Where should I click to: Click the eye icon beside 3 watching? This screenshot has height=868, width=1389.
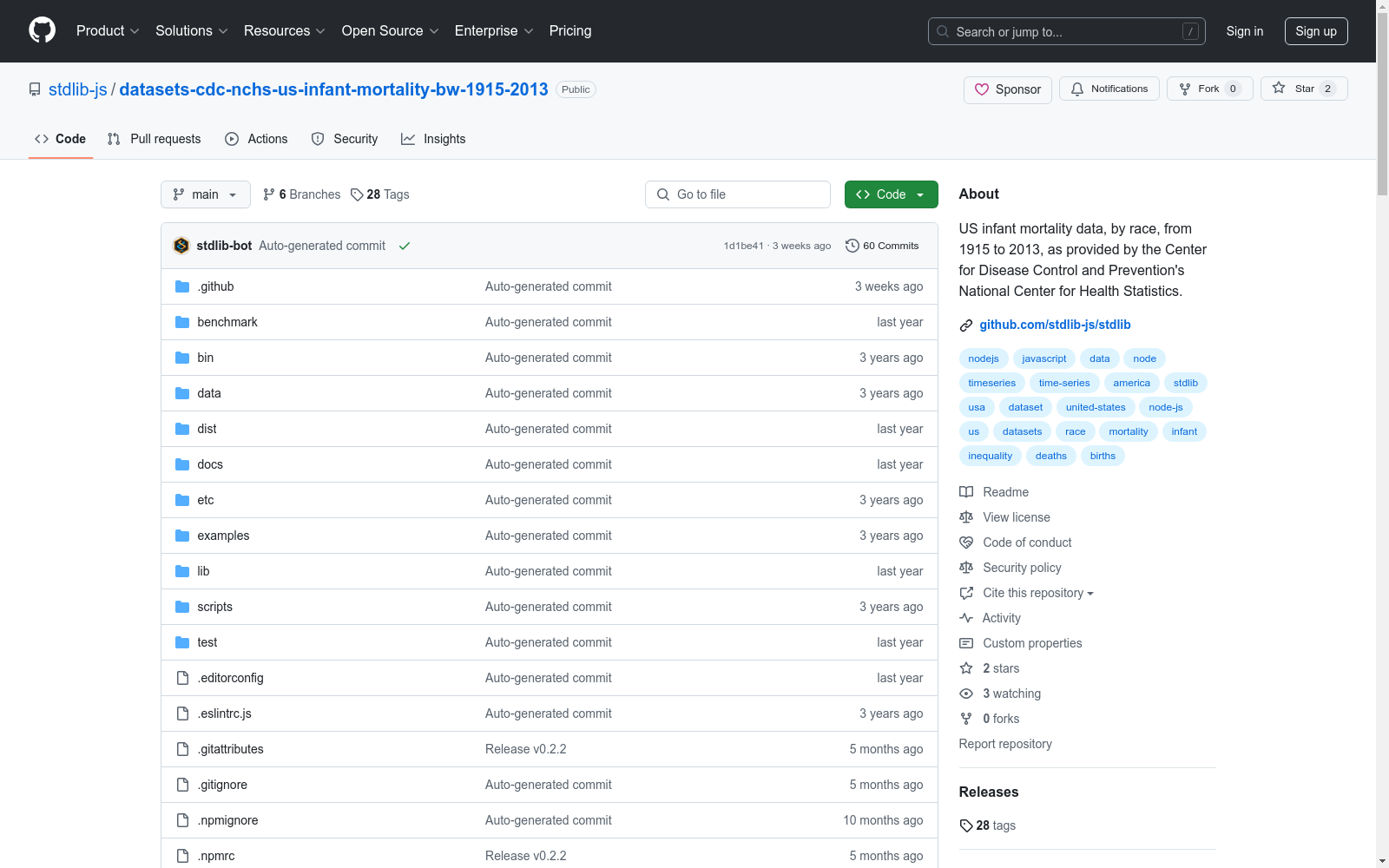966,694
